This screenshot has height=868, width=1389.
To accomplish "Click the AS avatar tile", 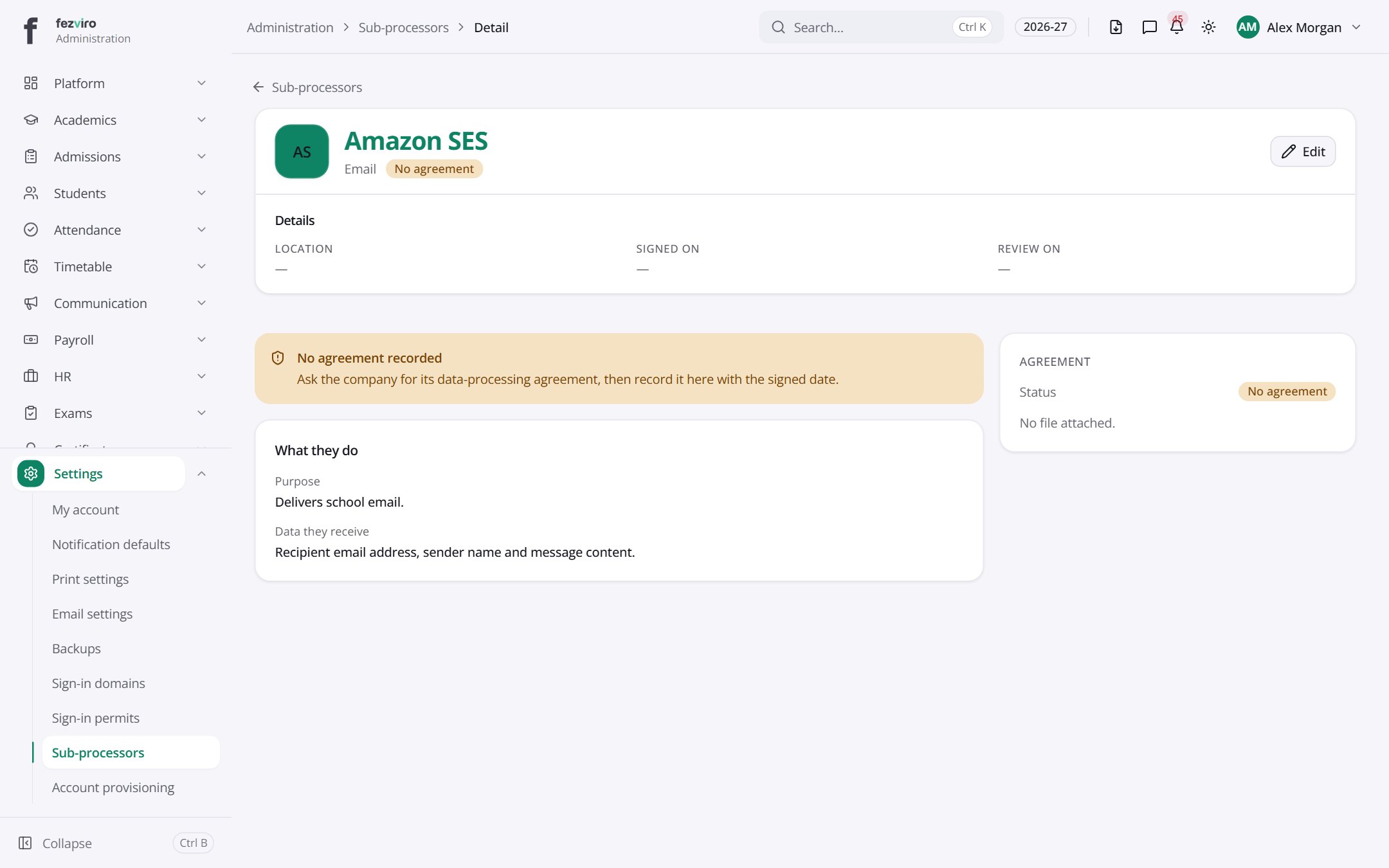I will click(302, 152).
